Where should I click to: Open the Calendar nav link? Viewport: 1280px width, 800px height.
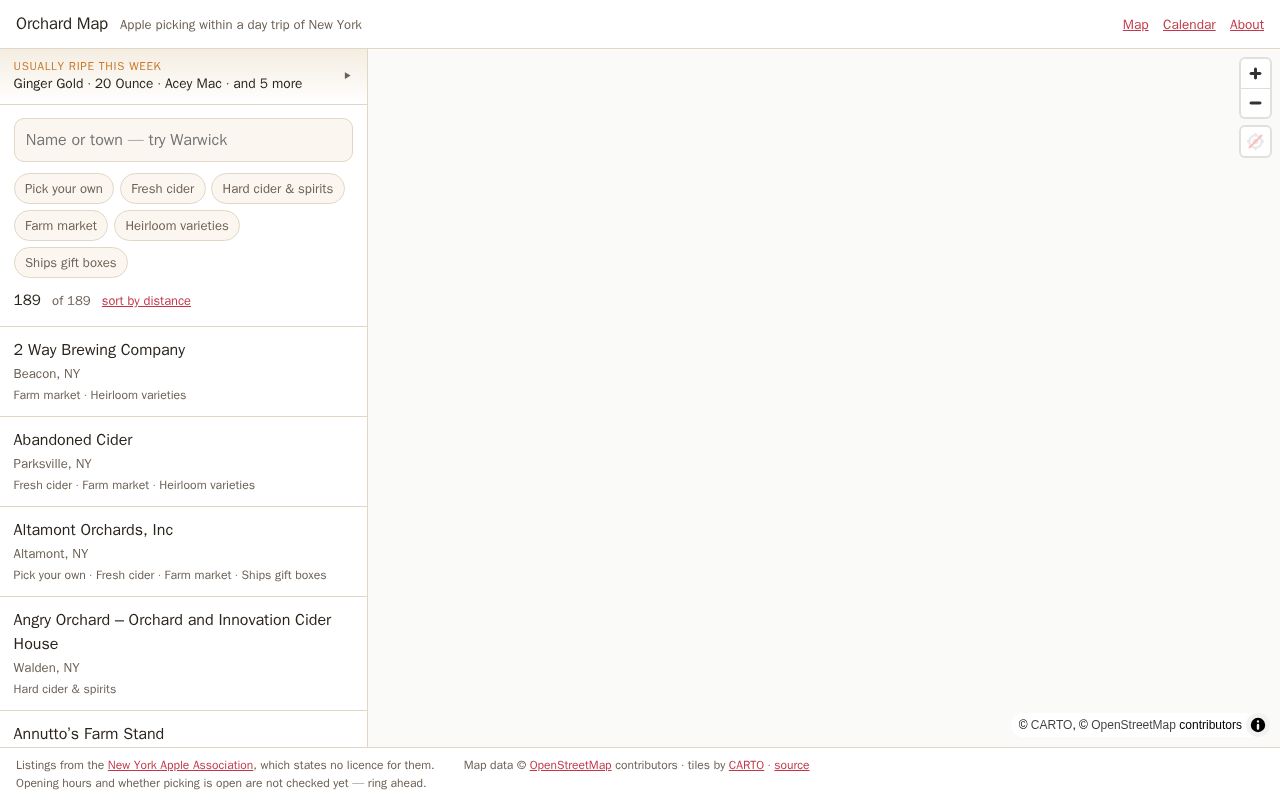[x=1189, y=25]
